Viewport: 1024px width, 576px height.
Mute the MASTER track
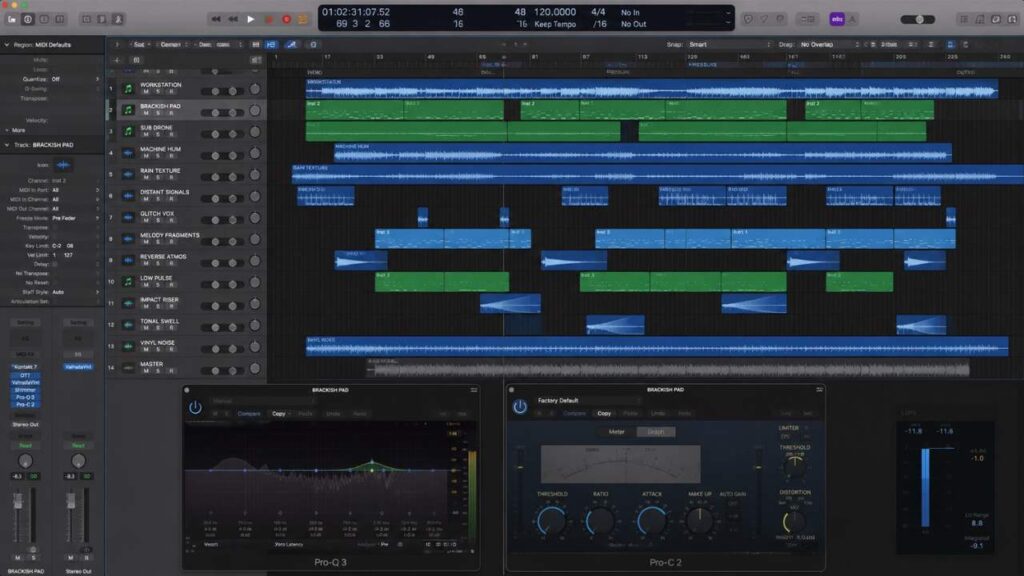146,371
